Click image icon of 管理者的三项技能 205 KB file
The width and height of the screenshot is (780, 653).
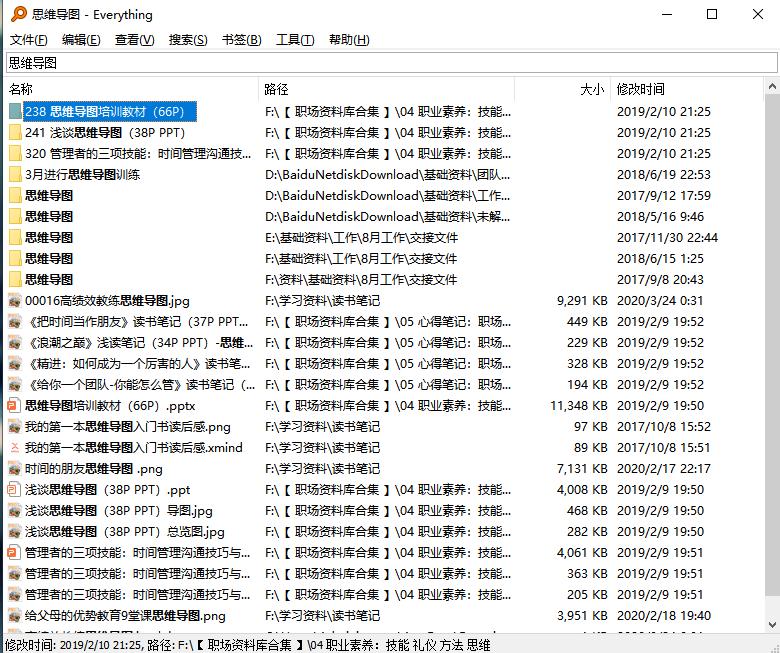pyautogui.click(x=15, y=595)
